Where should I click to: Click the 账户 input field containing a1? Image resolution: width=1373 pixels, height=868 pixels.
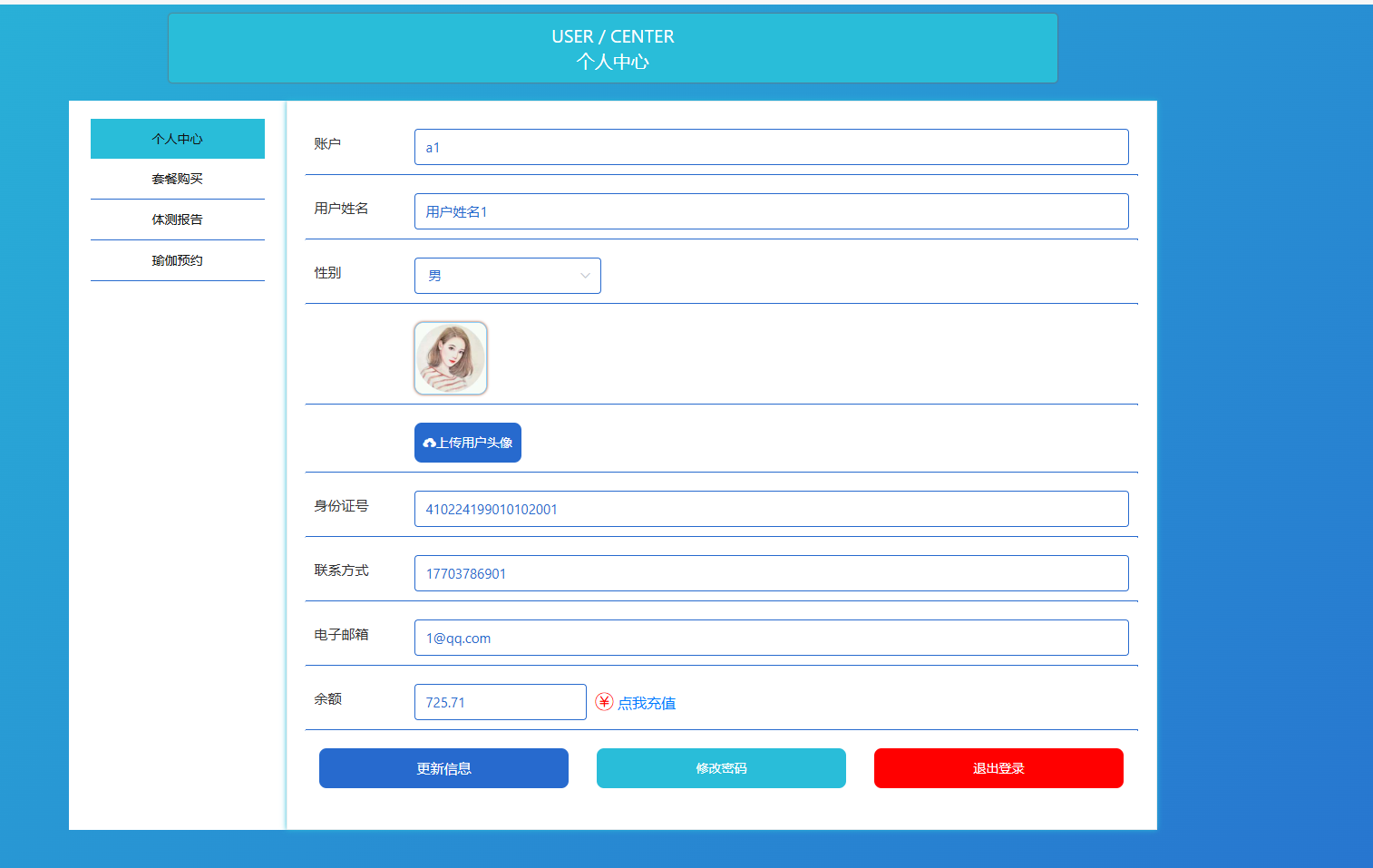pyautogui.click(x=772, y=147)
